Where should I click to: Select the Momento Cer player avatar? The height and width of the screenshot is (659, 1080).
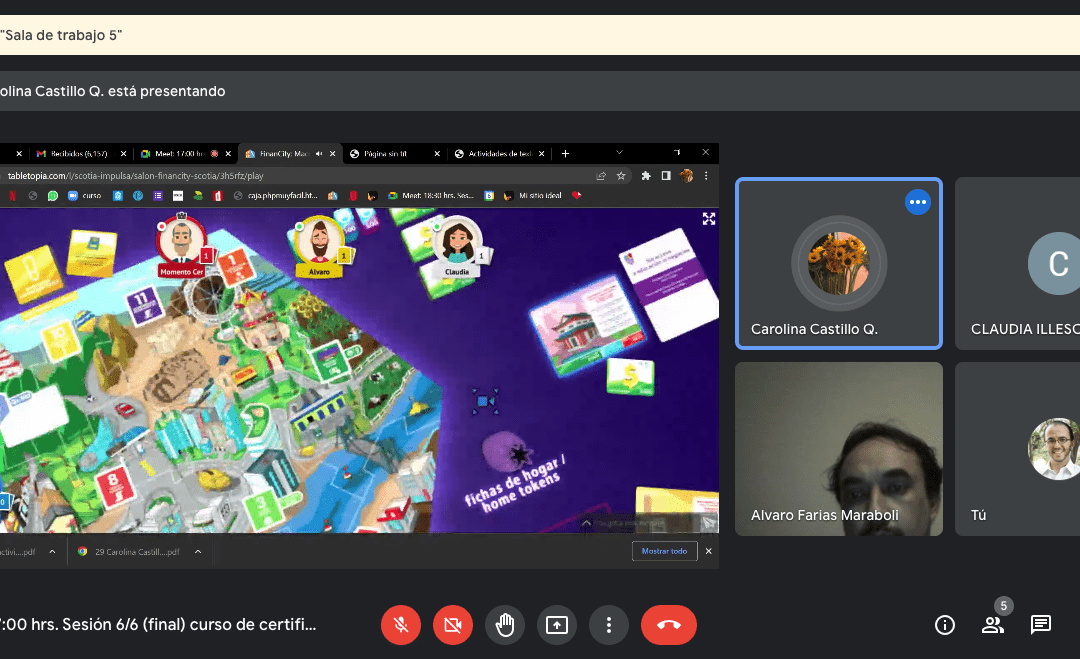182,246
